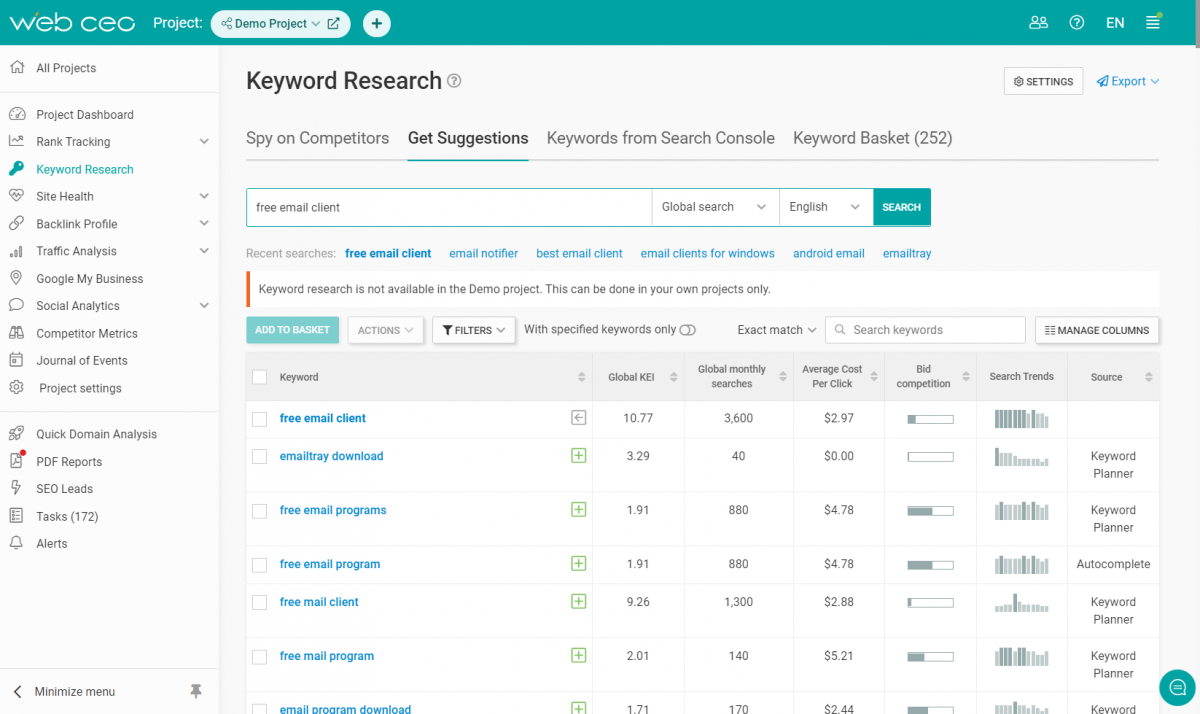The width and height of the screenshot is (1200, 714).
Task: Select all keywords with header checkbox
Action: tap(260, 377)
